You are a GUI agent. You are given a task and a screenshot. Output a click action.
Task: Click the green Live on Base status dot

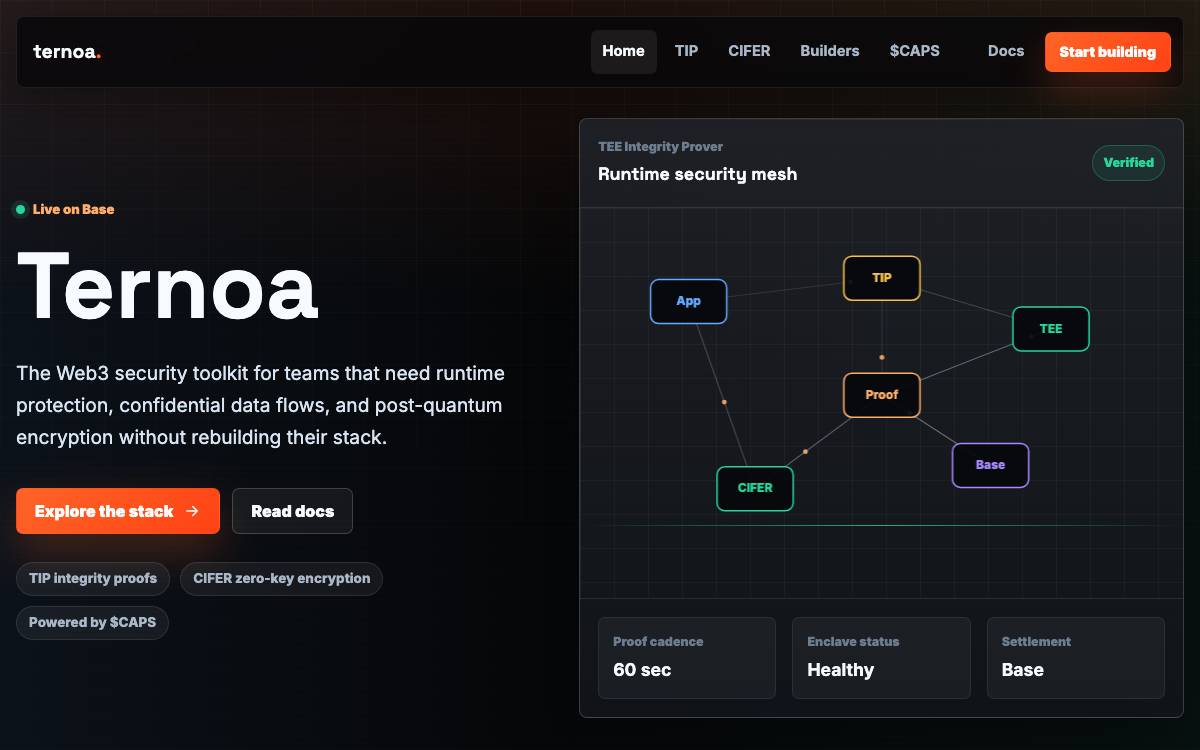(x=20, y=209)
